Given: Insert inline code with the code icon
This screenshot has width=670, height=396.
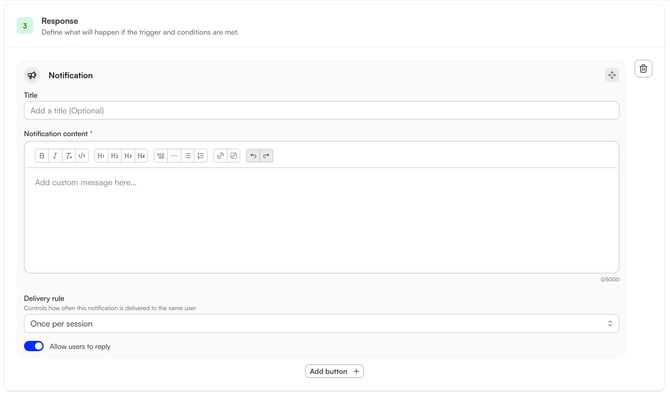Looking at the screenshot, I should coord(82,156).
